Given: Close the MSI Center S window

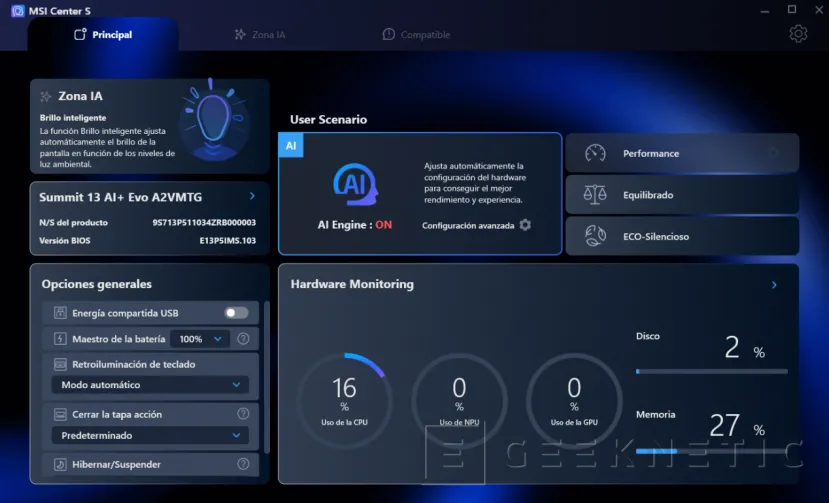Looking at the screenshot, I should click(x=819, y=10).
